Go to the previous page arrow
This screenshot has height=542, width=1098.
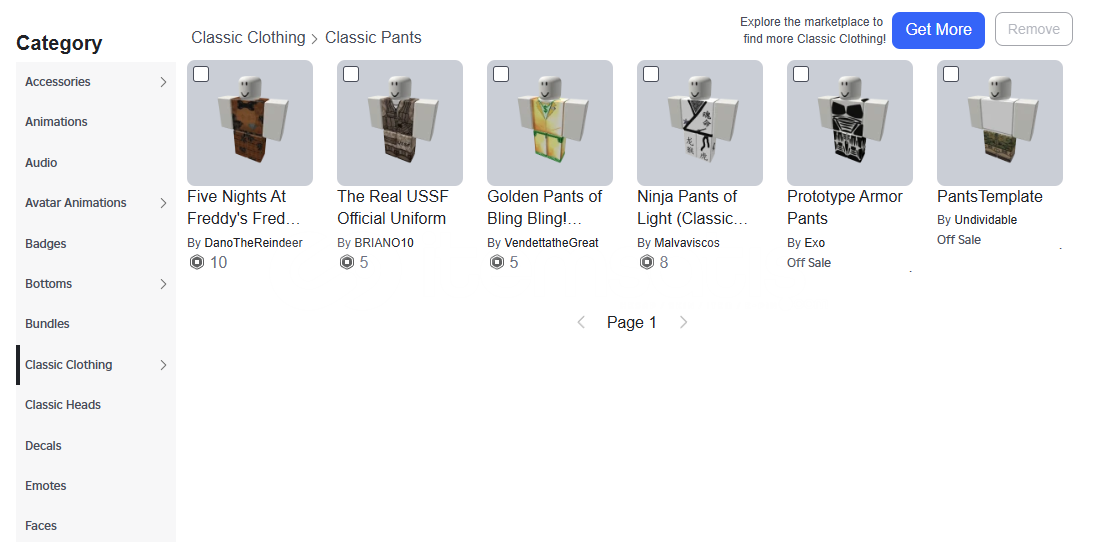click(581, 322)
